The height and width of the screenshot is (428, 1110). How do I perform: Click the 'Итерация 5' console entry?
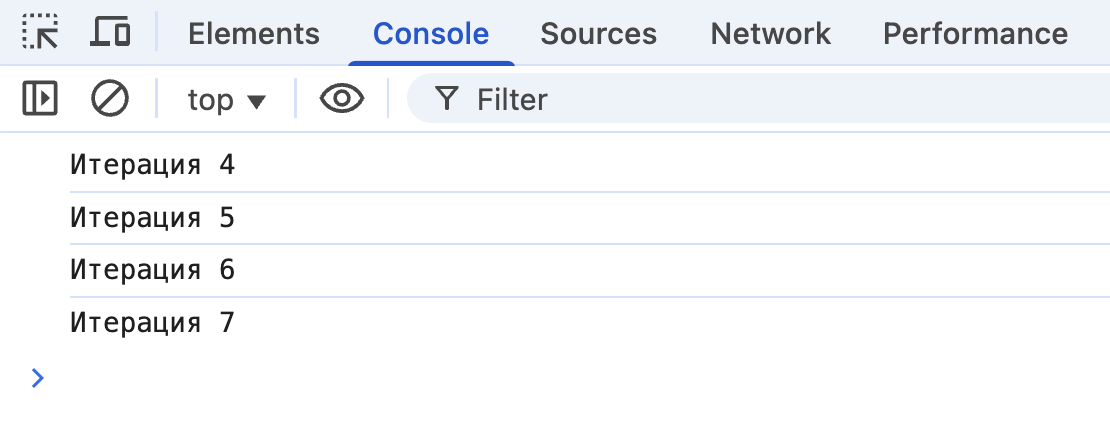153,217
